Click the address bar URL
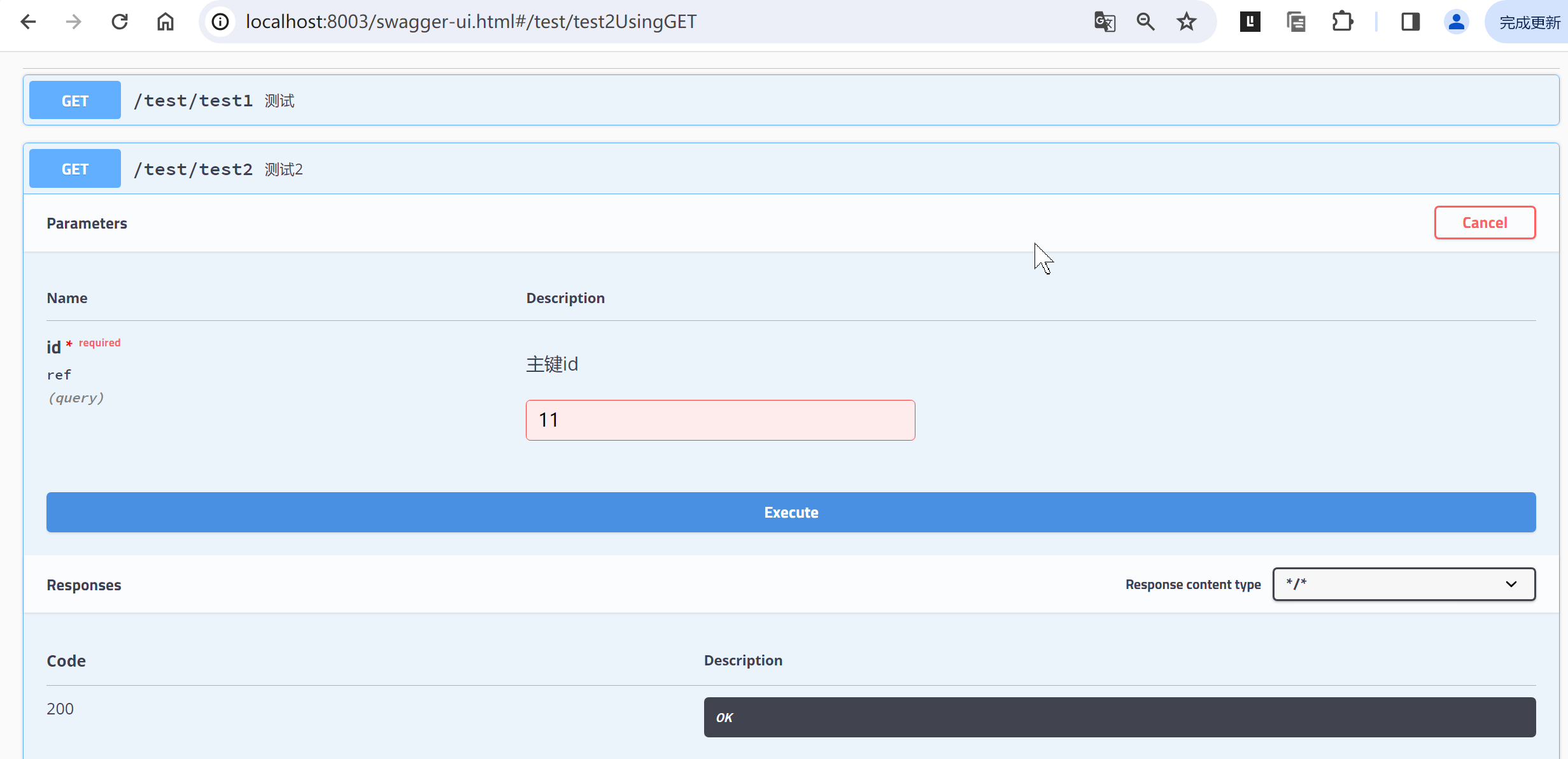Viewport: 1568px width, 759px height. tap(471, 22)
